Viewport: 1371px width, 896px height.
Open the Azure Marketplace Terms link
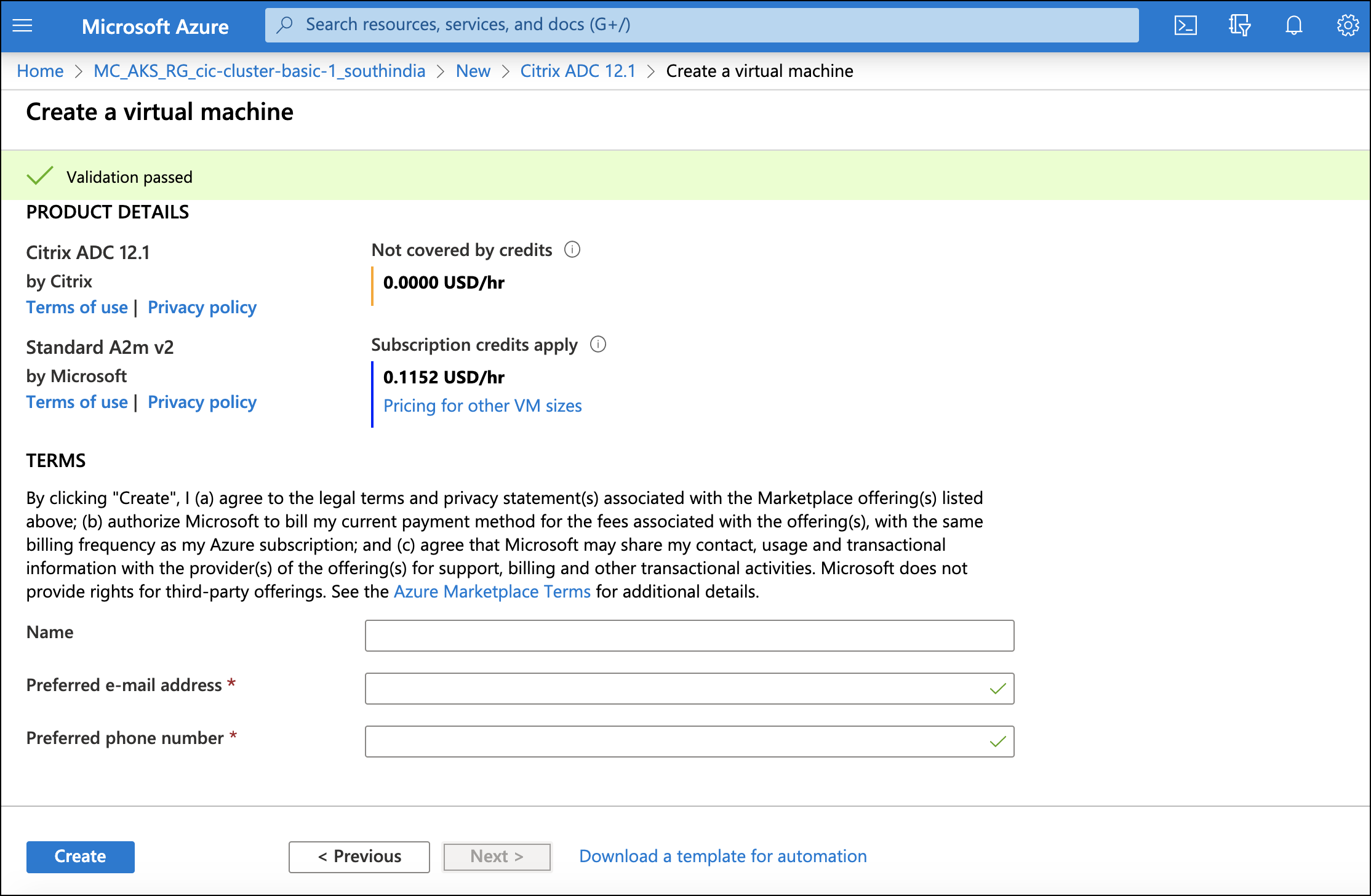[492, 591]
